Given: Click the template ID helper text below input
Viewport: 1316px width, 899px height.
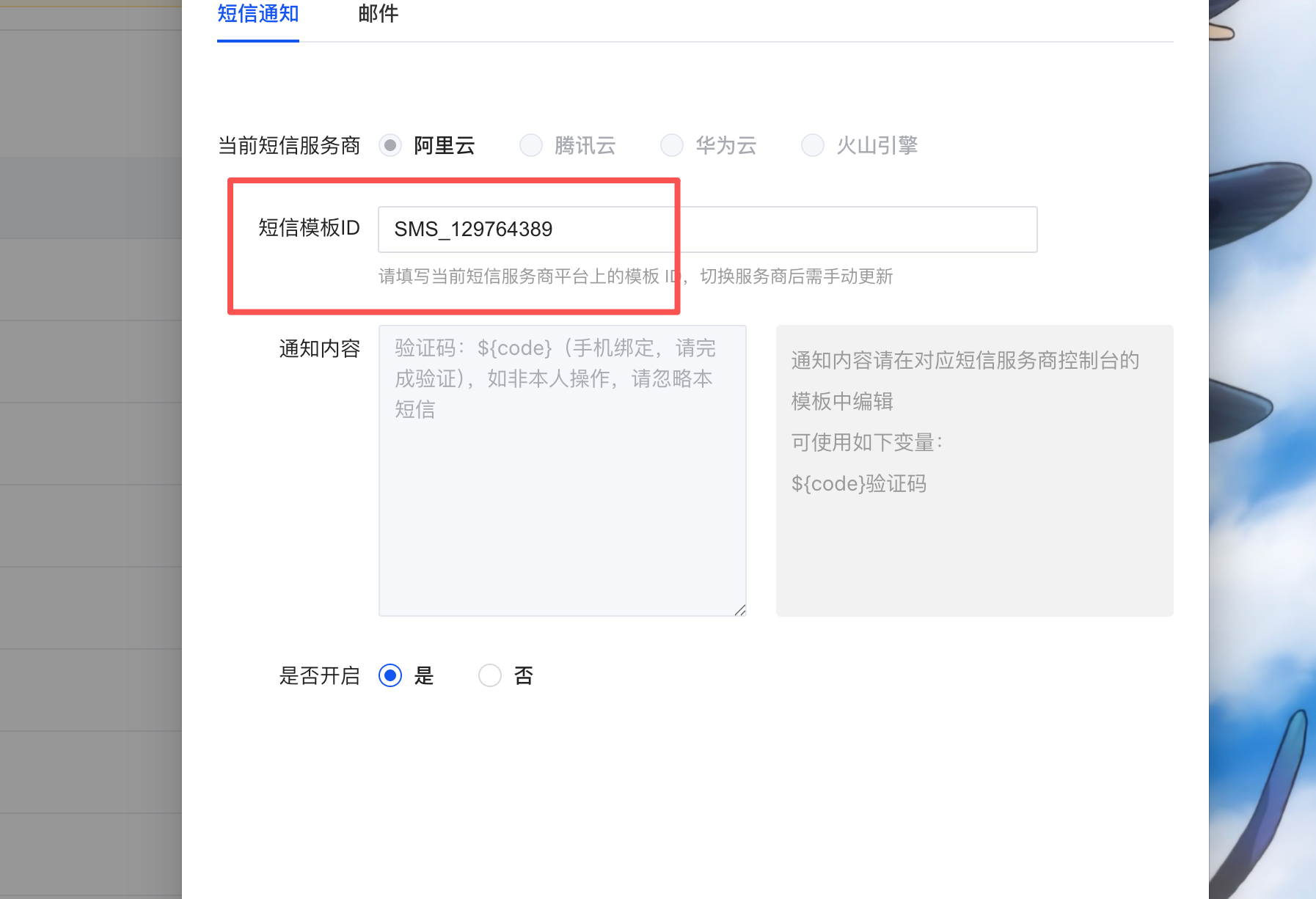Looking at the screenshot, I should [x=636, y=276].
